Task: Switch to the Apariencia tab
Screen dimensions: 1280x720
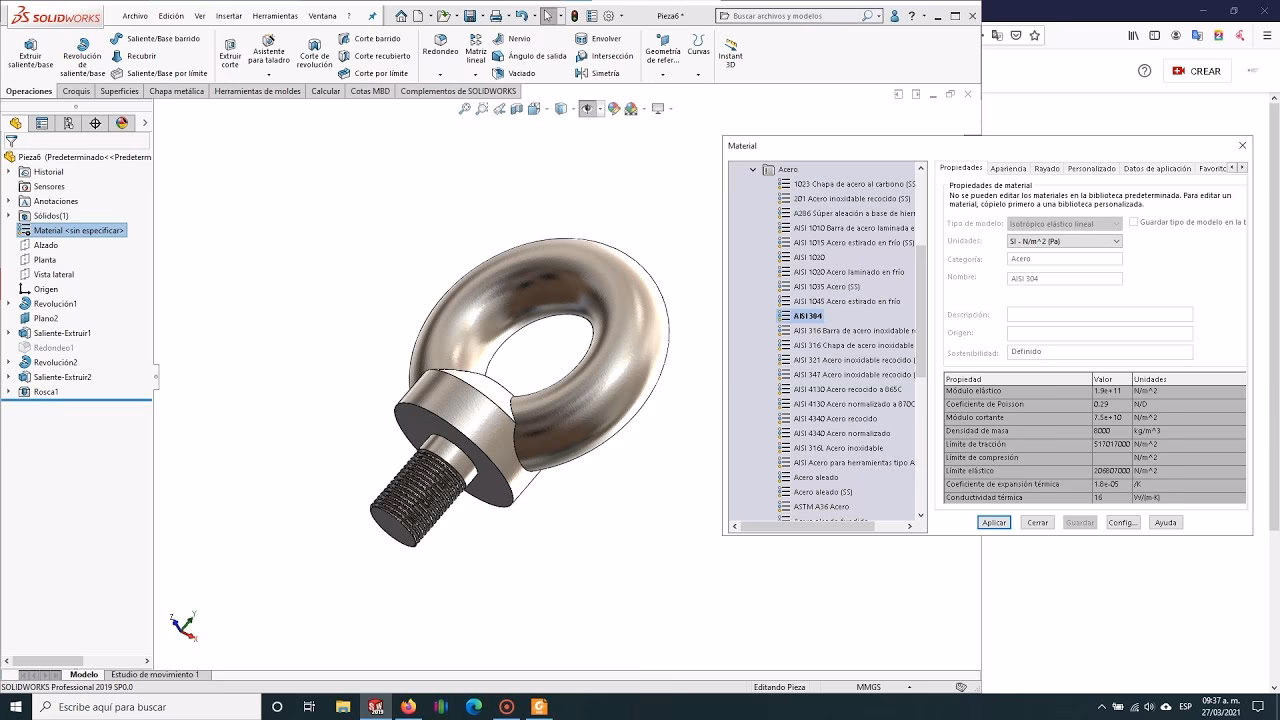Action: (x=1008, y=169)
